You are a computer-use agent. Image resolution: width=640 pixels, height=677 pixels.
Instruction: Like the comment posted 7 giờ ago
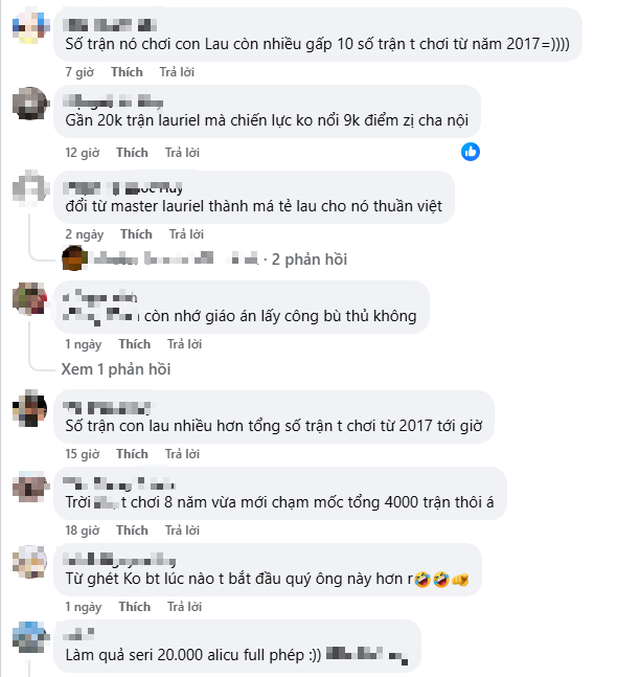pos(127,72)
